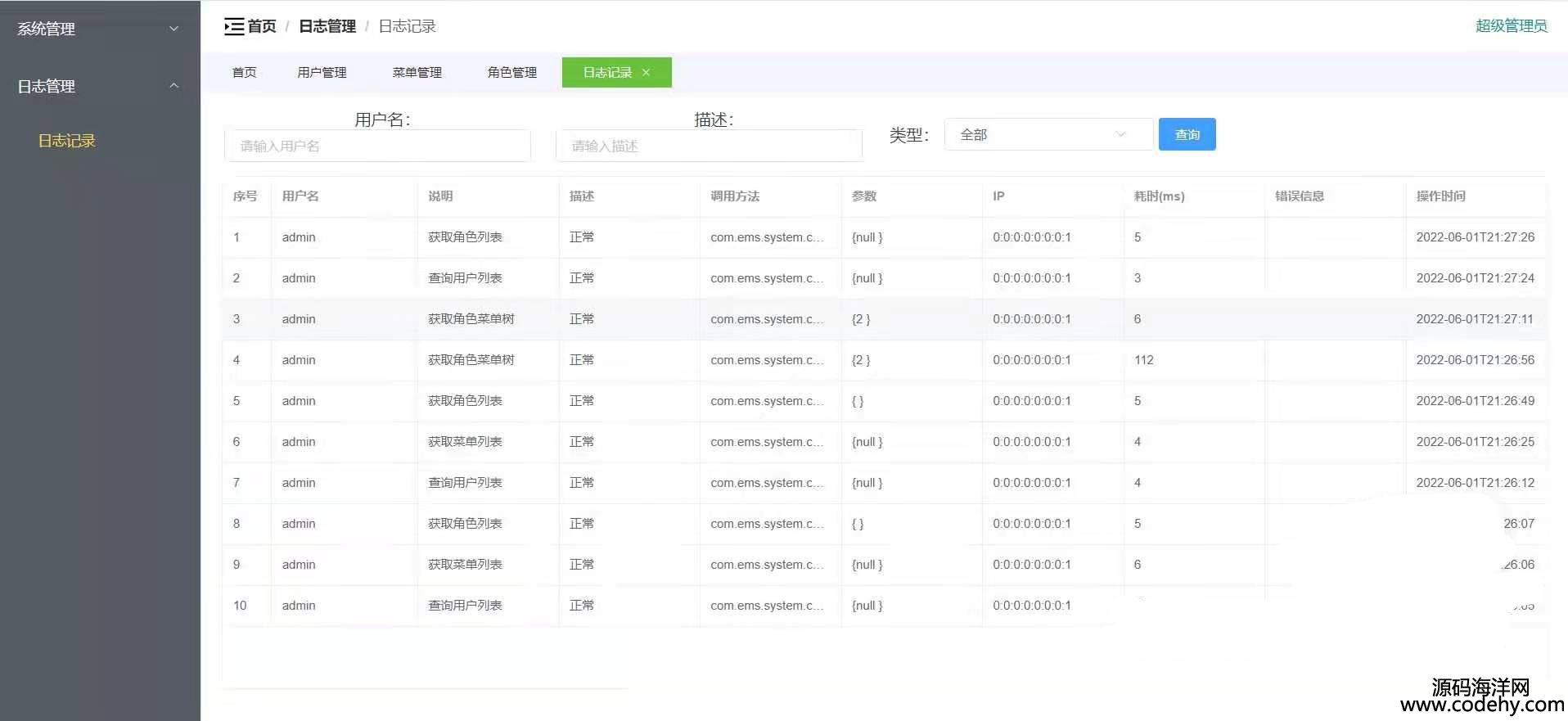Screen dimensions: 1568x721
Task: Click the 操作时间 column header
Action: click(1440, 196)
